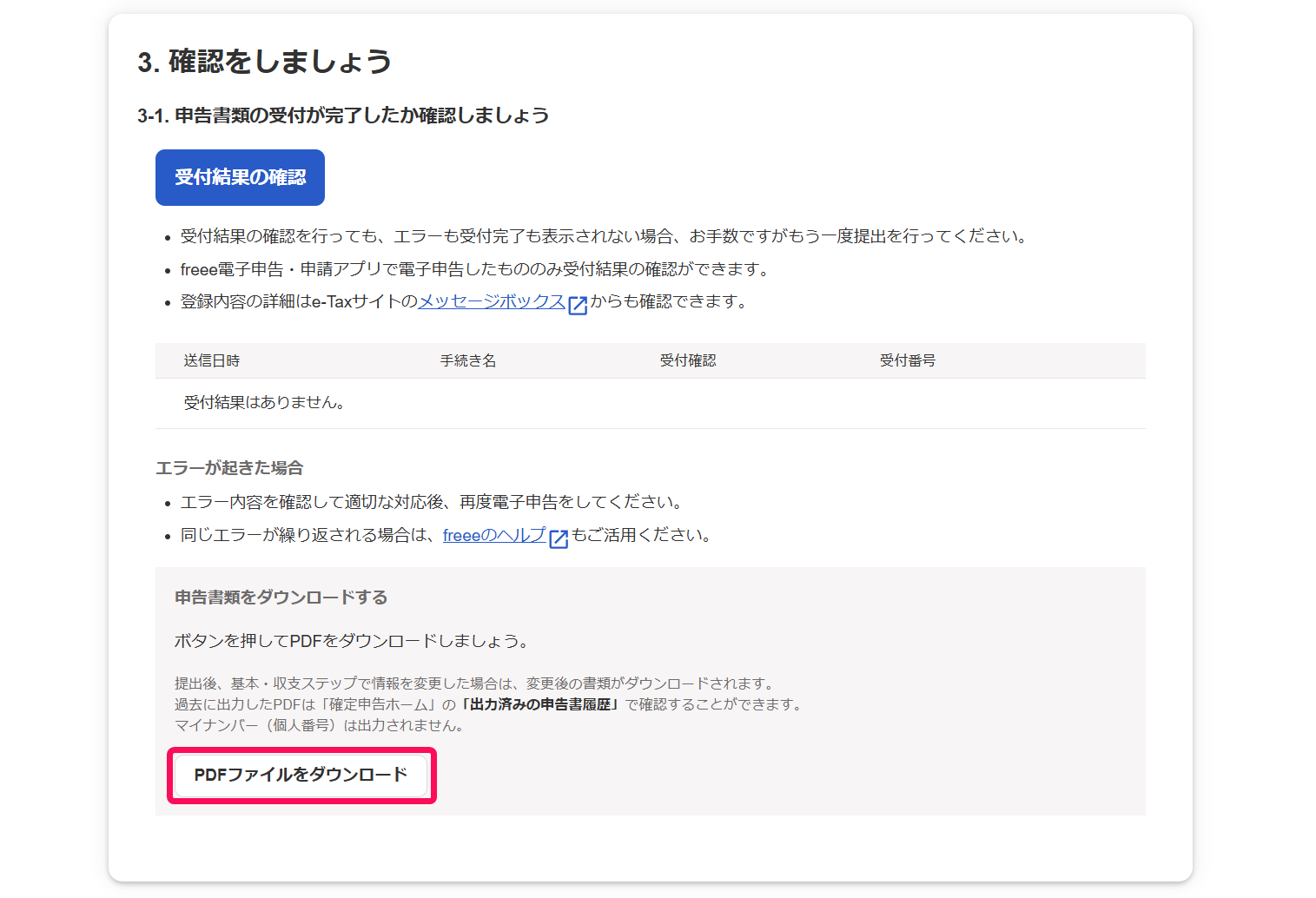Screen dimensions: 1316x898
Task: Select the 手続き名 column header
Action: pos(467,360)
